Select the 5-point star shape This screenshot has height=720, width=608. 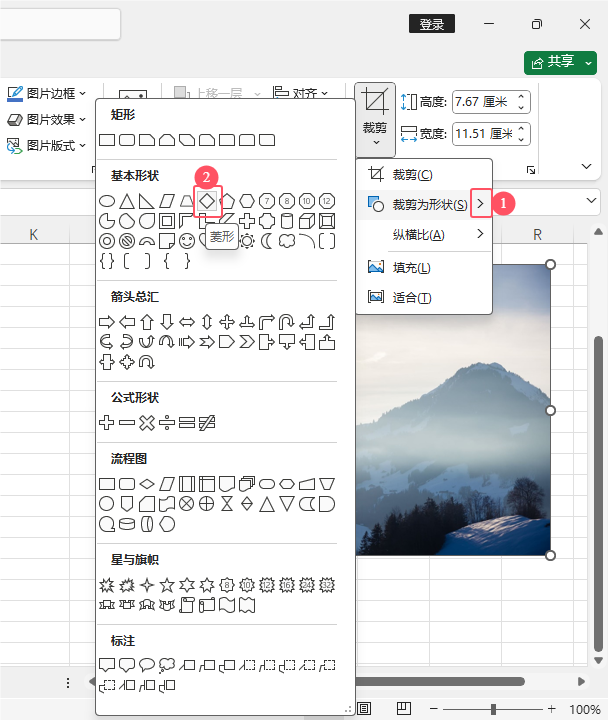coord(167,585)
